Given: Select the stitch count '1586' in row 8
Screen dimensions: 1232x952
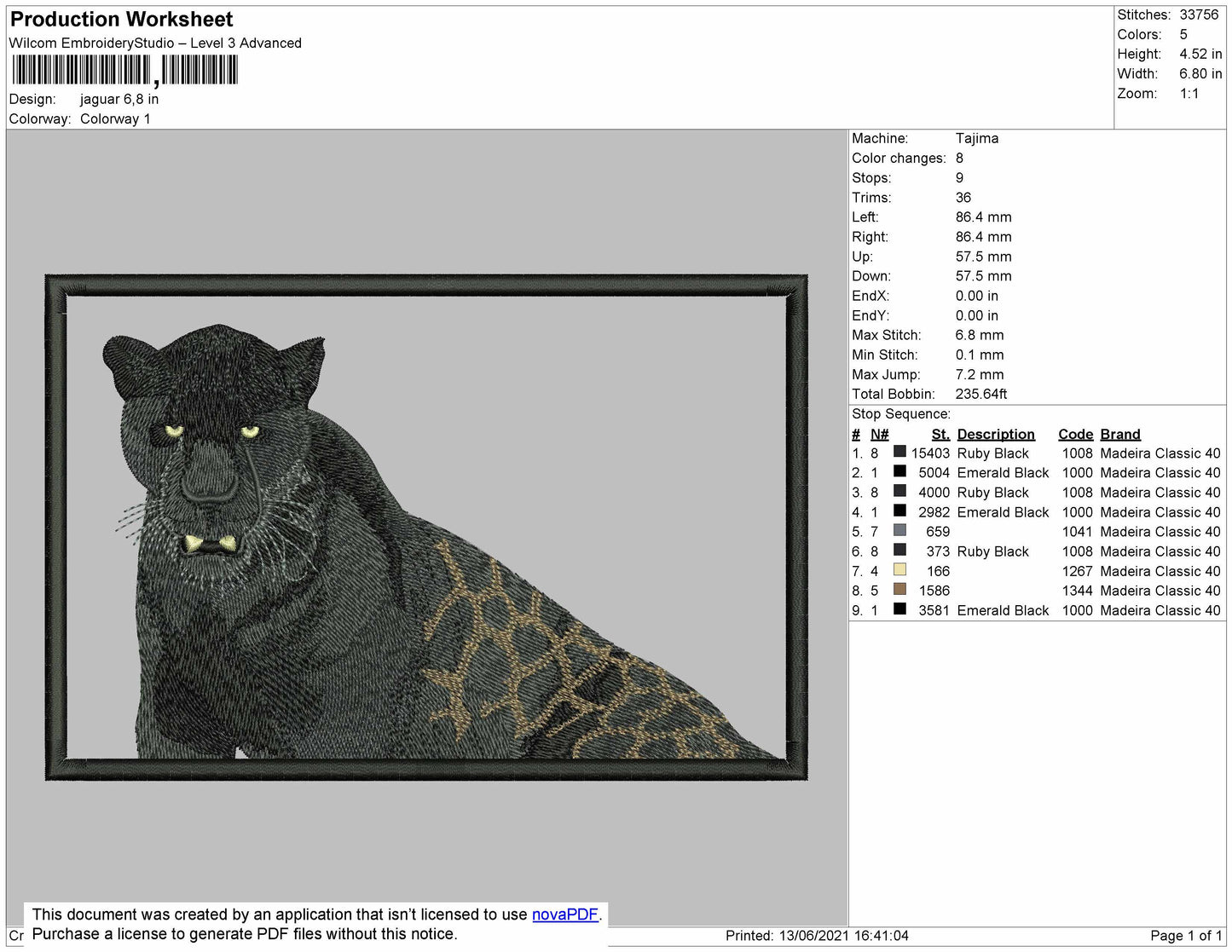Looking at the screenshot, I should pos(934,590).
